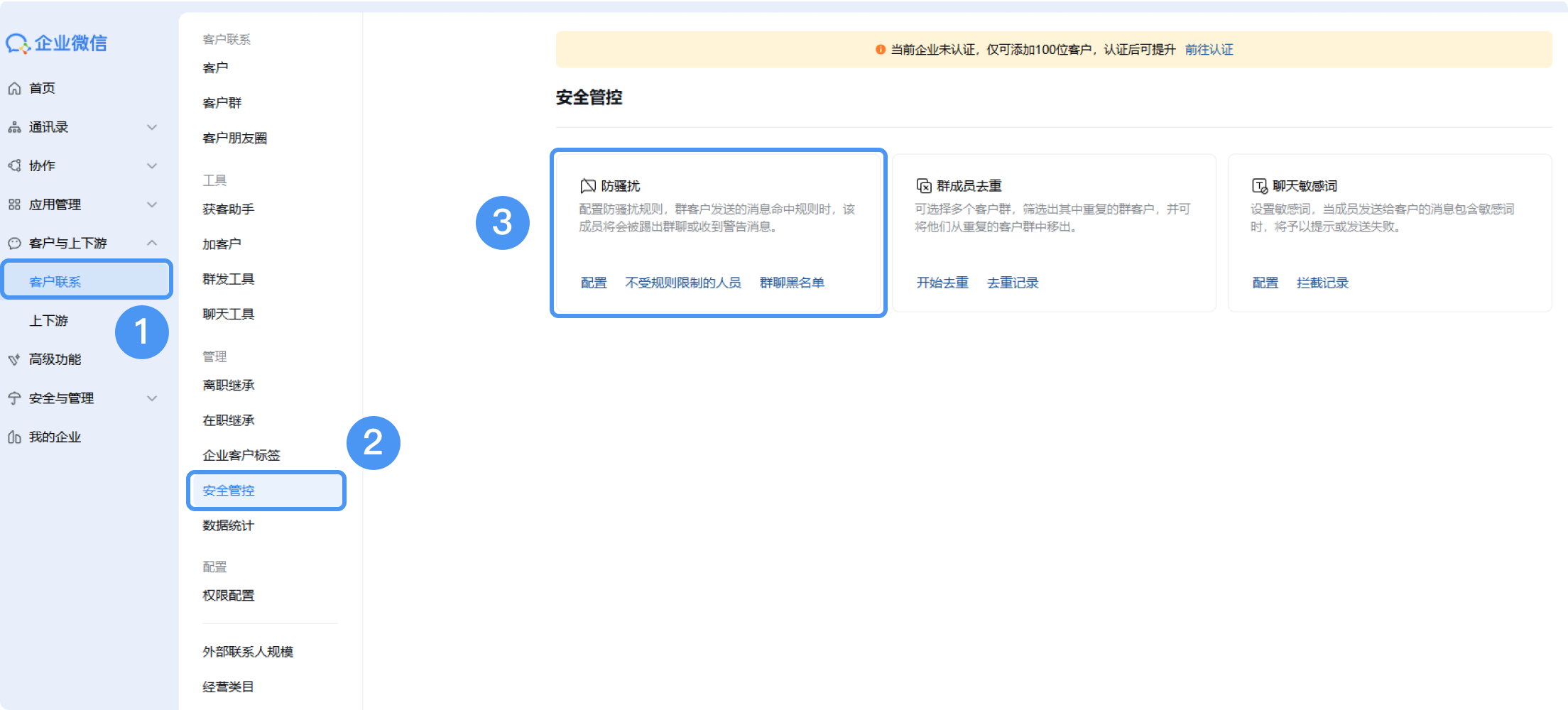Click the 我的企业 building icon
The height and width of the screenshot is (710, 1568).
(14, 437)
